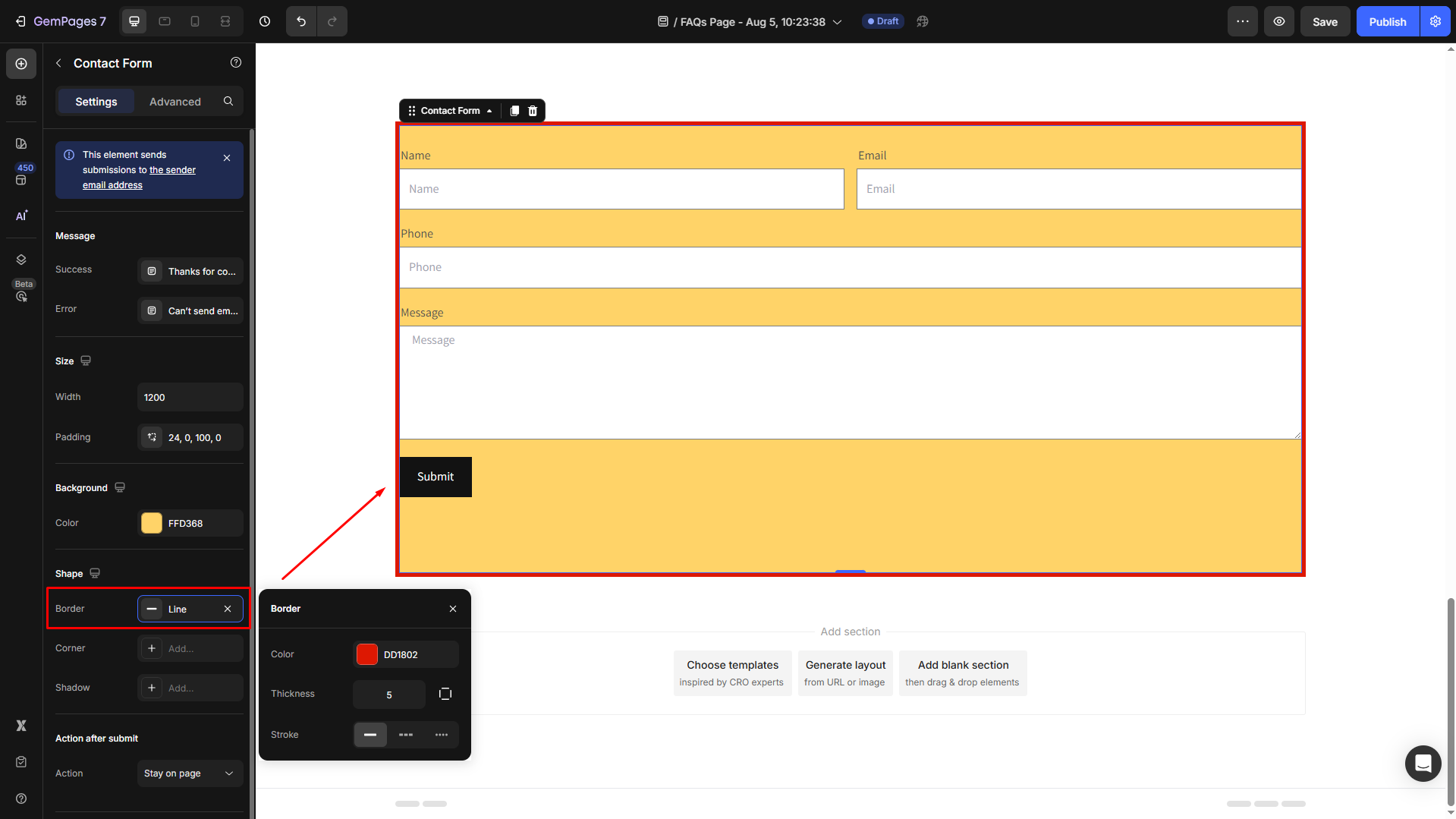Select the dashed stroke style
The width and height of the screenshot is (1456, 819).
[406, 735]
